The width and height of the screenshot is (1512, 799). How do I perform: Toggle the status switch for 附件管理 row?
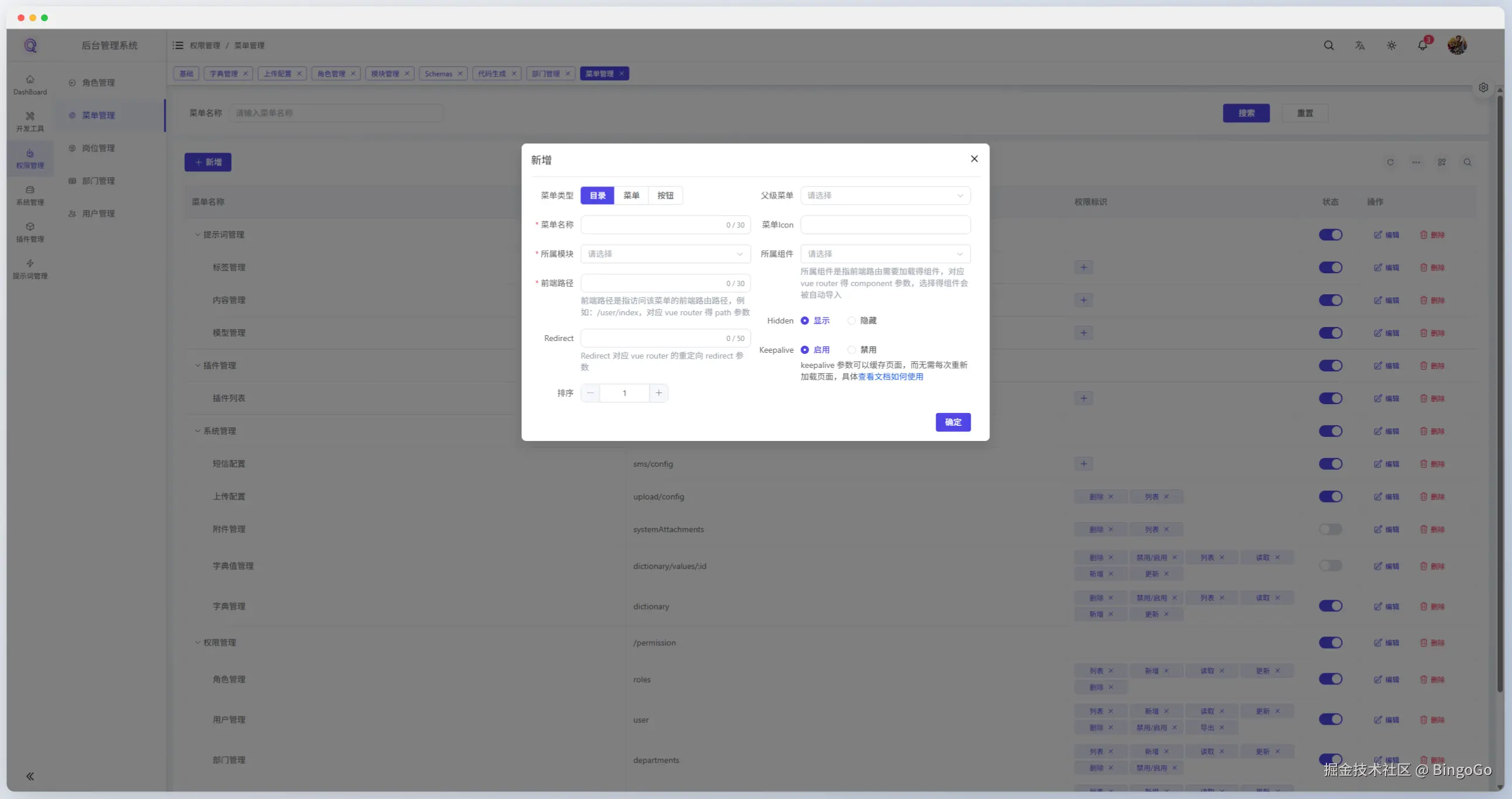1330,529
